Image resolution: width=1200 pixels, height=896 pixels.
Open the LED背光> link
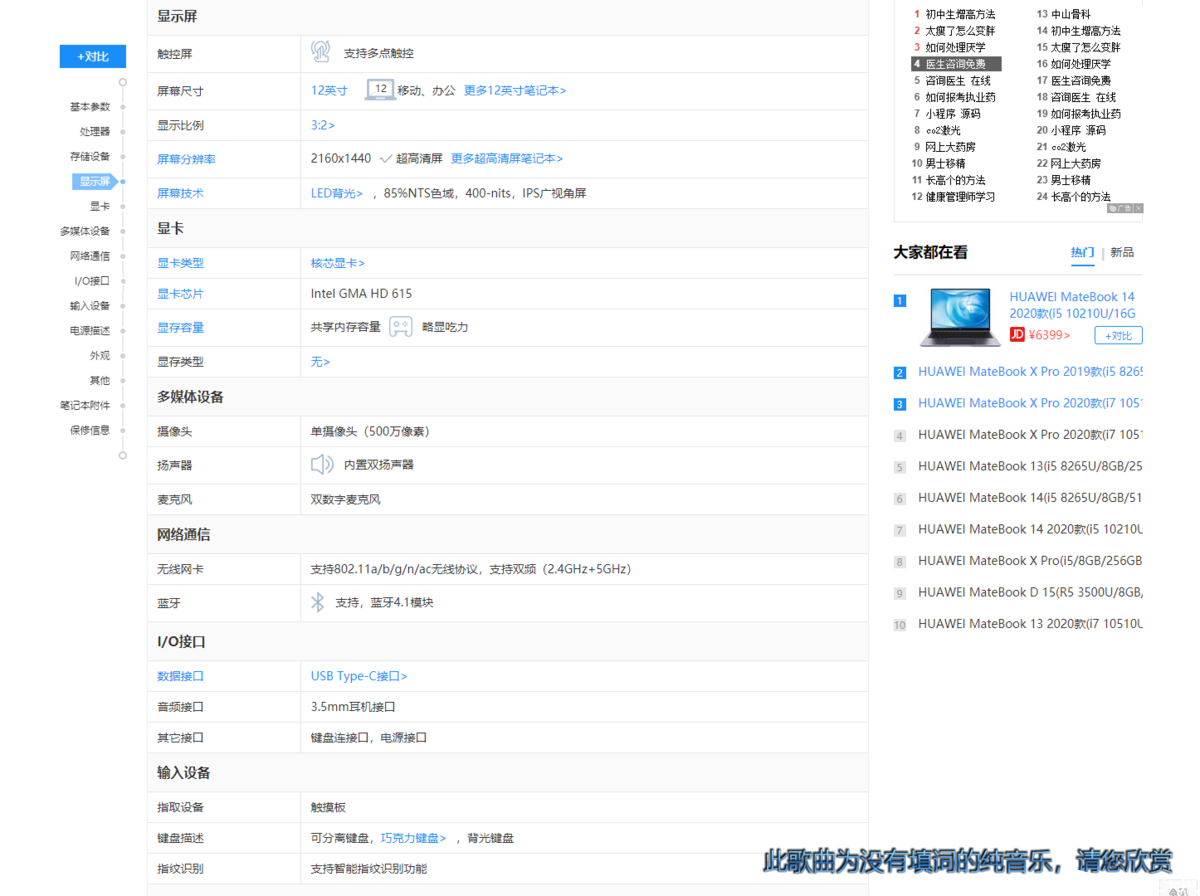point(337,193)
